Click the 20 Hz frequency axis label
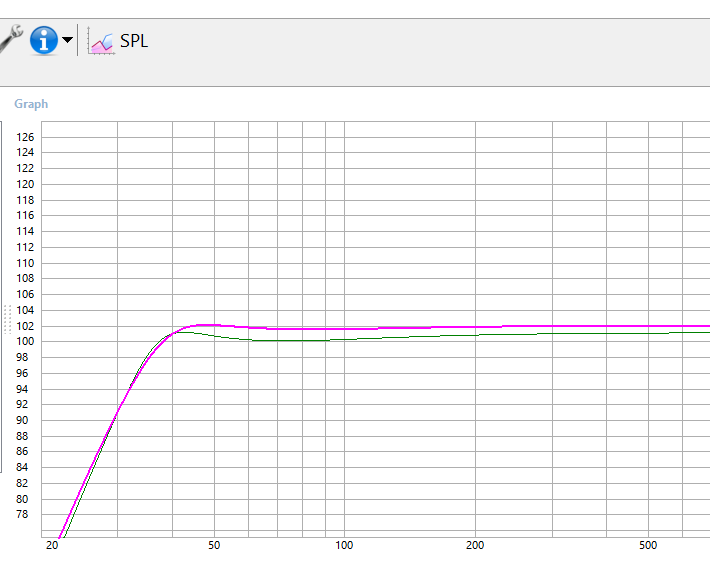This screenshot has width=710, height=572. pos(52,545)
